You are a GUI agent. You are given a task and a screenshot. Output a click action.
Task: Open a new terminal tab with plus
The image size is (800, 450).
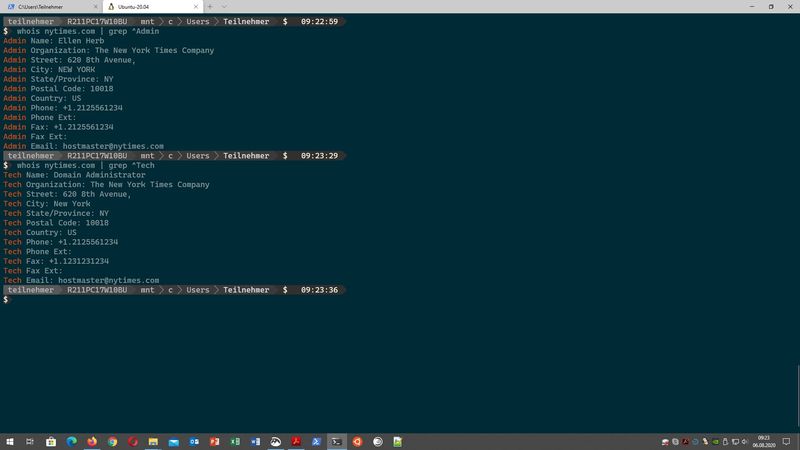click(x=210, y=7)
